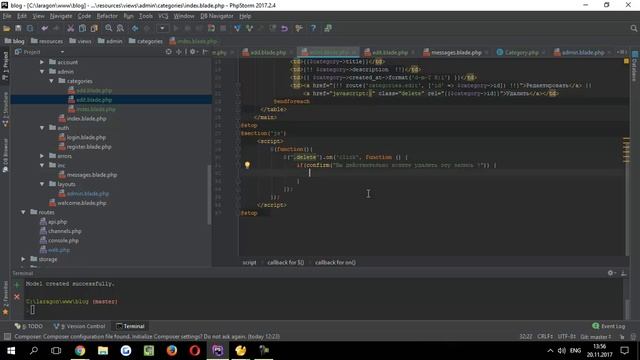Open the Version Control tool window button

tap(80, 326)
